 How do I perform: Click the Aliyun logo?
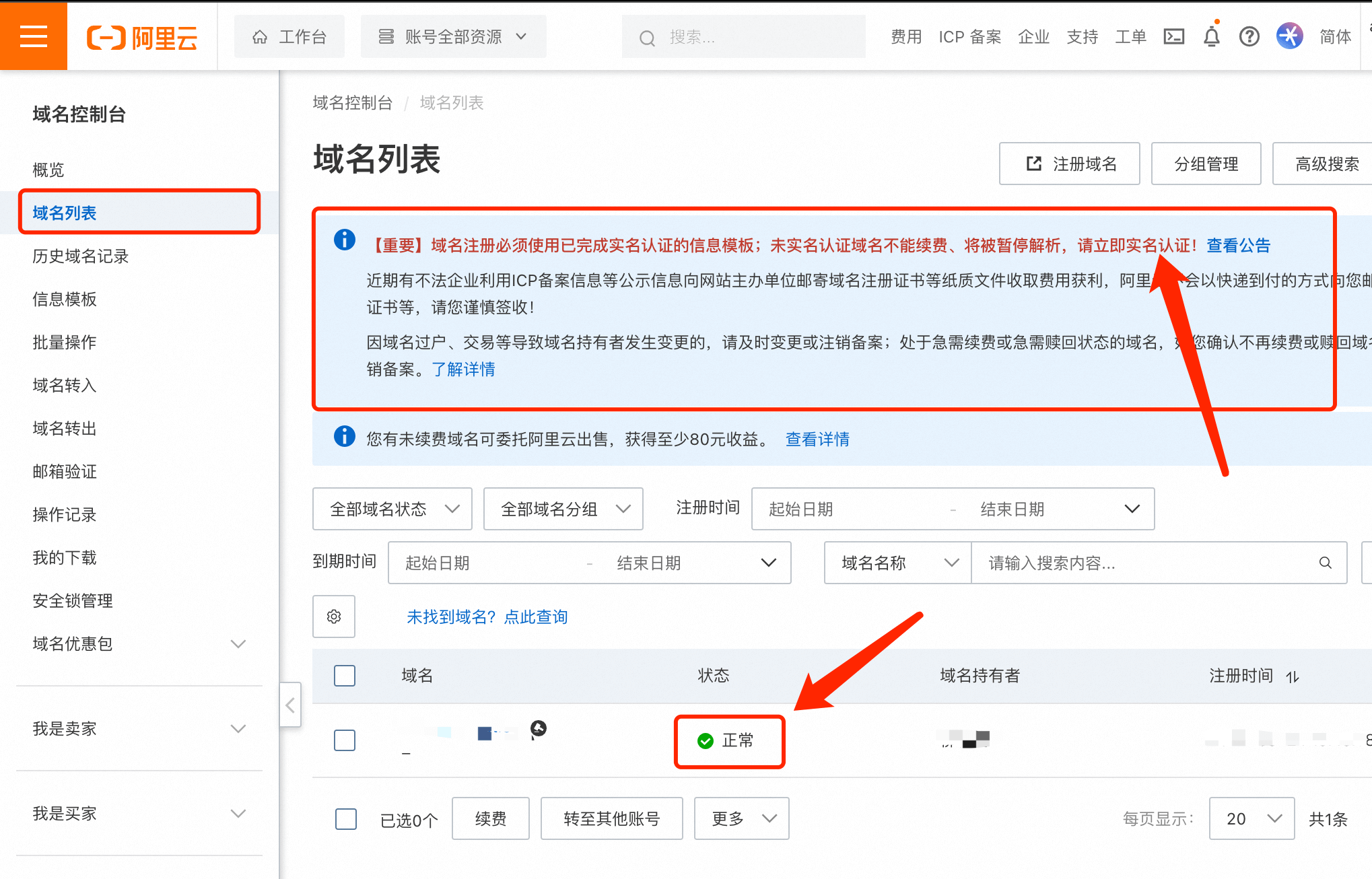pos(142,37)
